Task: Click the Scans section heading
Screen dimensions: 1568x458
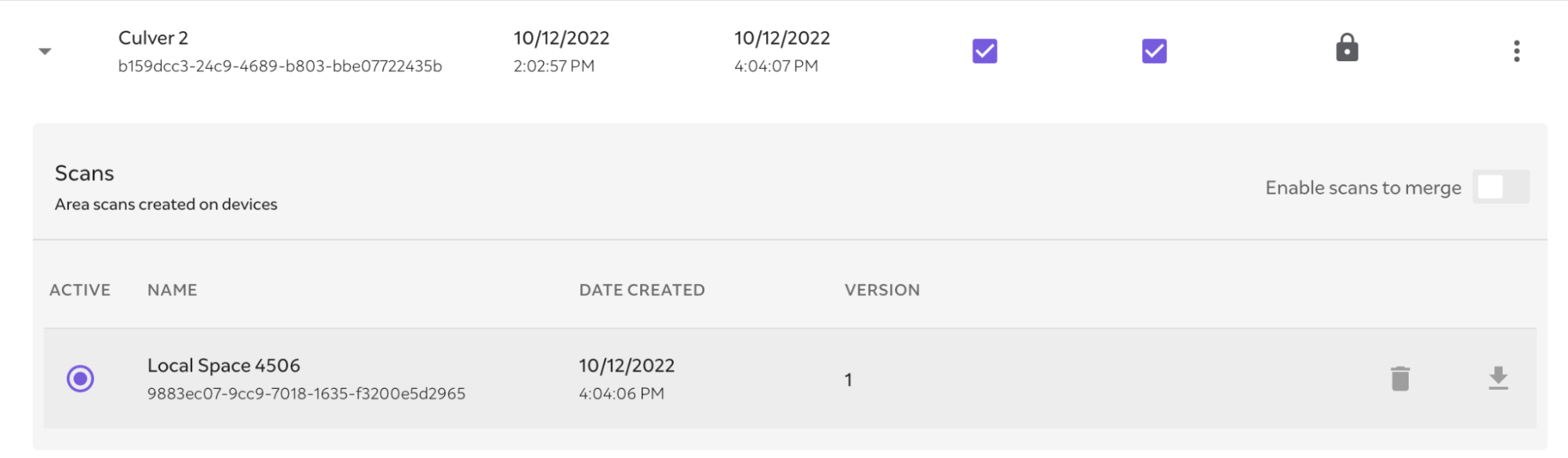Action: click(x=84, y=173)
